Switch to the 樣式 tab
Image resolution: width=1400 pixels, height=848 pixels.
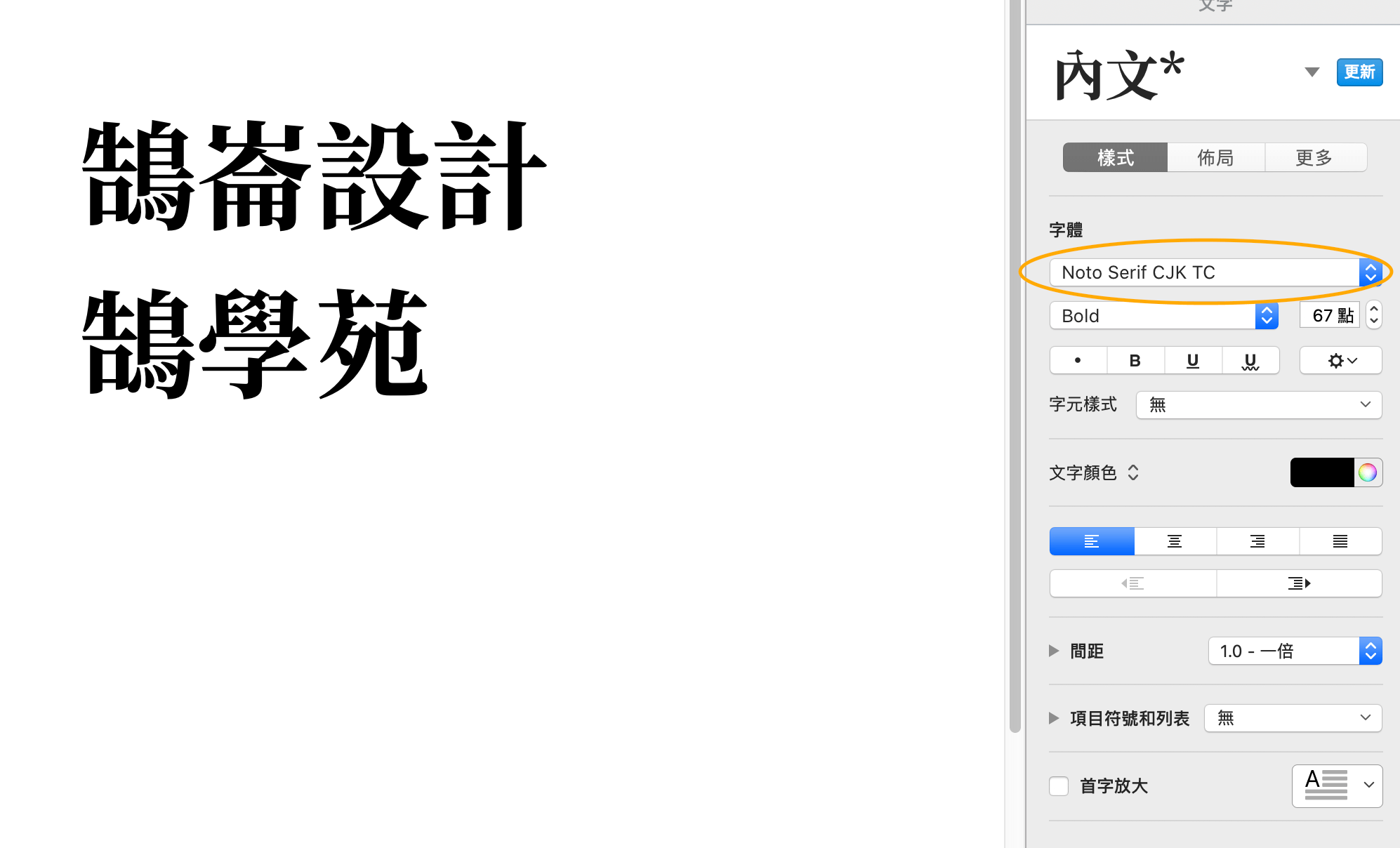pos(1115,157)
